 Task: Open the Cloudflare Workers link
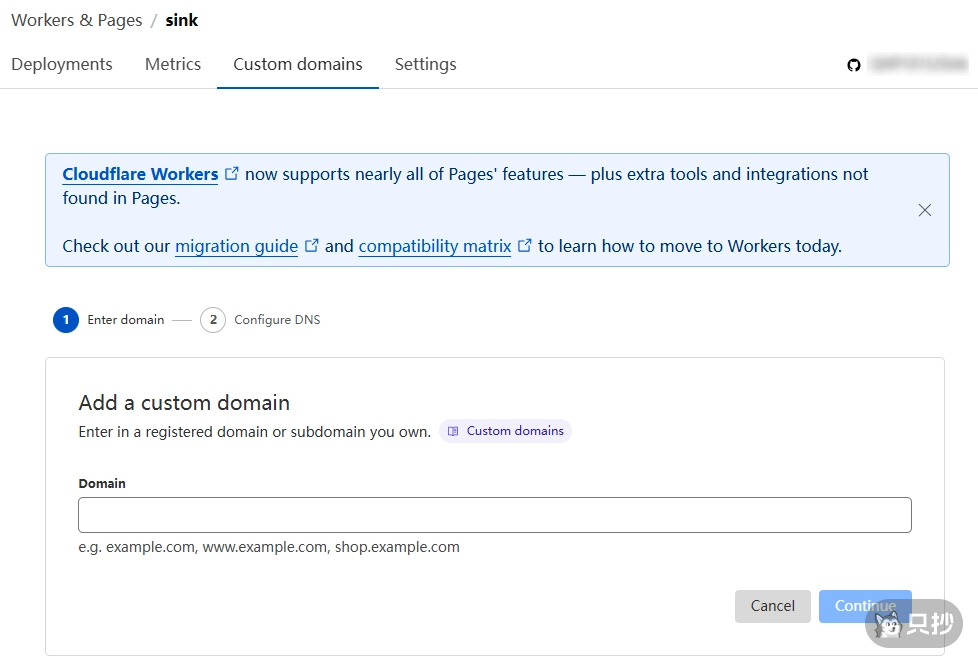pos(140,174)
